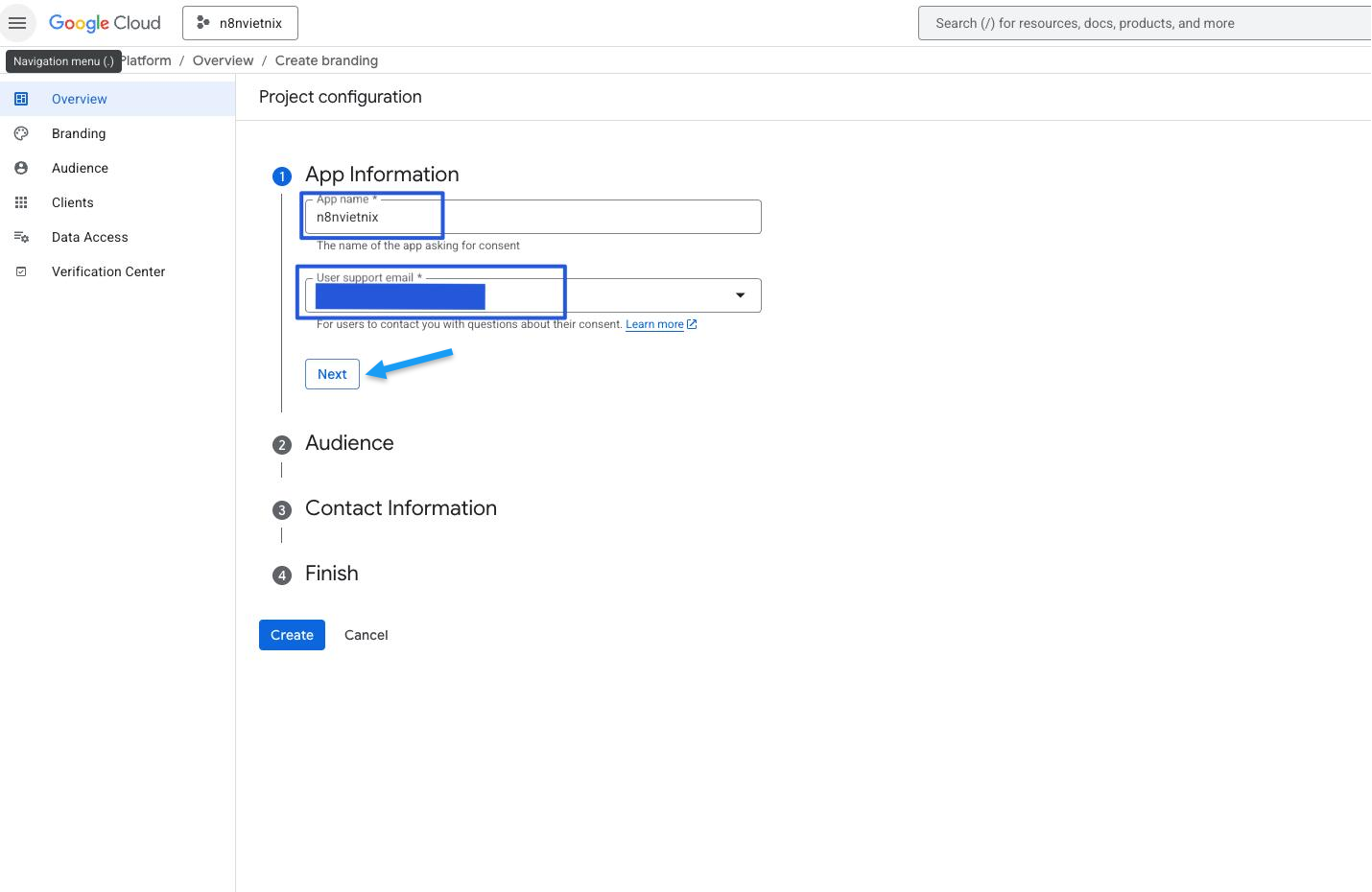Click the dropdown arrow for support email
The height and width of the screenshot is (892, 1372).
coord(741,295)
